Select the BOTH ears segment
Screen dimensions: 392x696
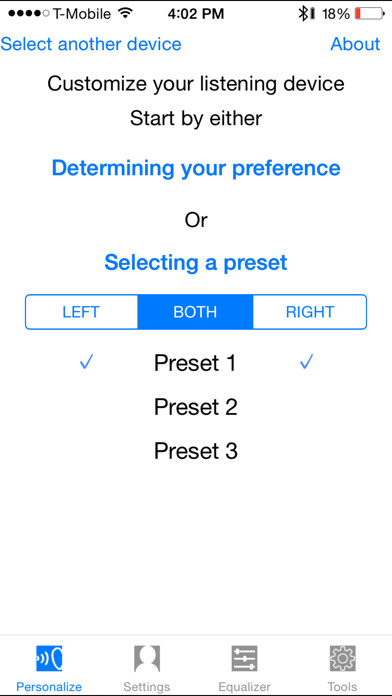click(x=195, y=312)
